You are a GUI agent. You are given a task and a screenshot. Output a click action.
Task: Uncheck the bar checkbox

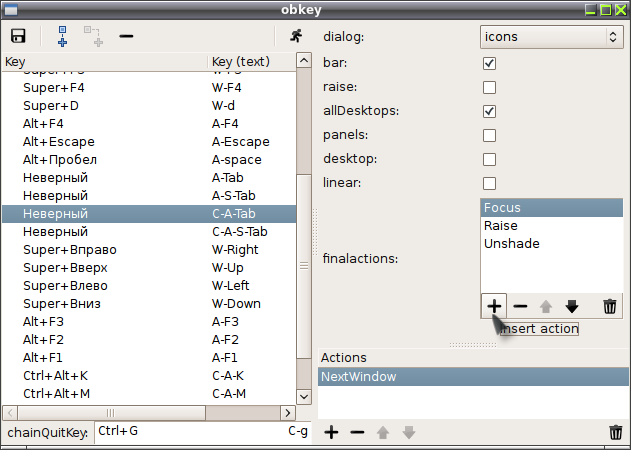pyautogui.click(x=489, y=63)
